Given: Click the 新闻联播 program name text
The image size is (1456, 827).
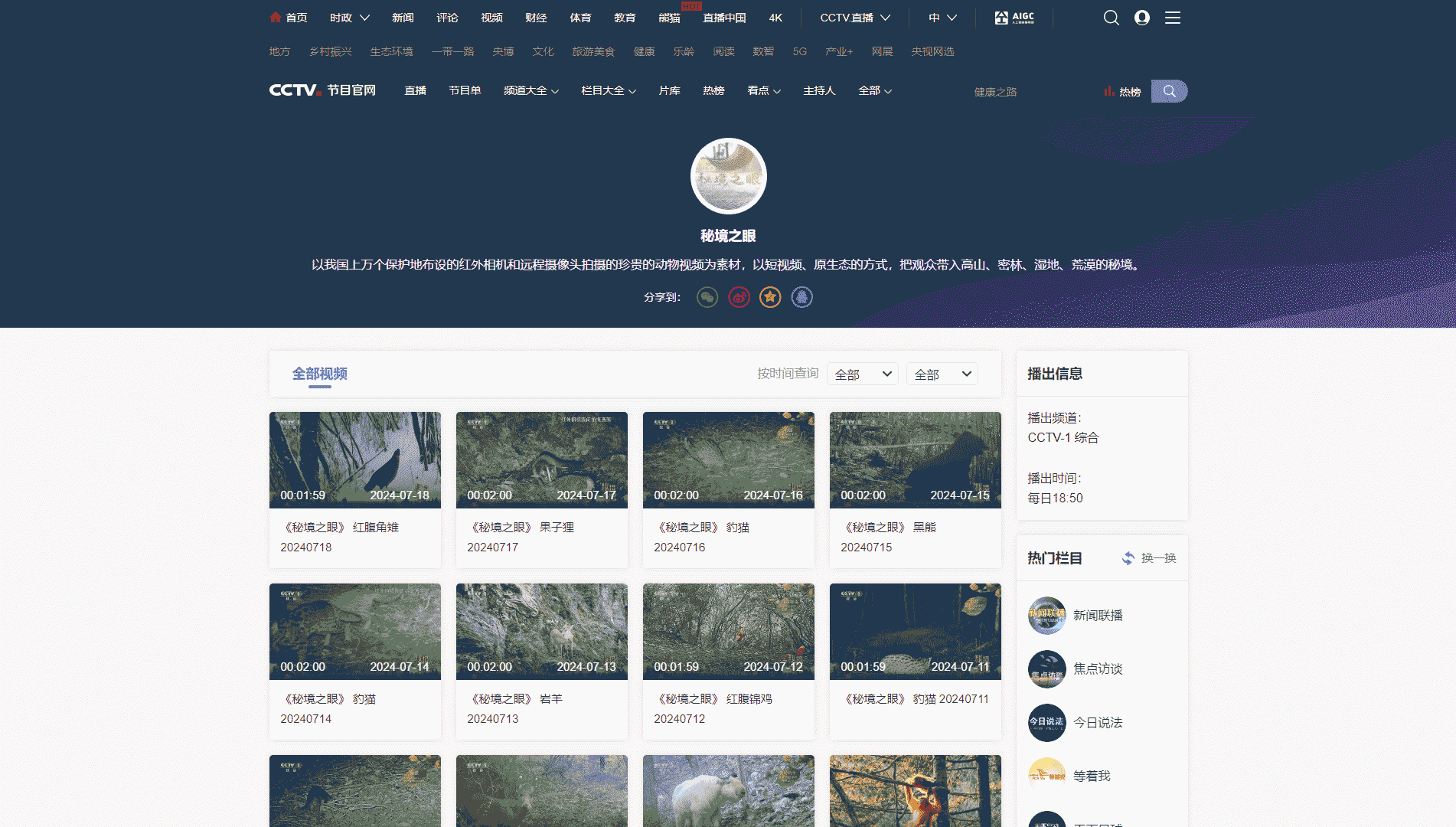Looking at the screenshot, I should point(1098,616).
